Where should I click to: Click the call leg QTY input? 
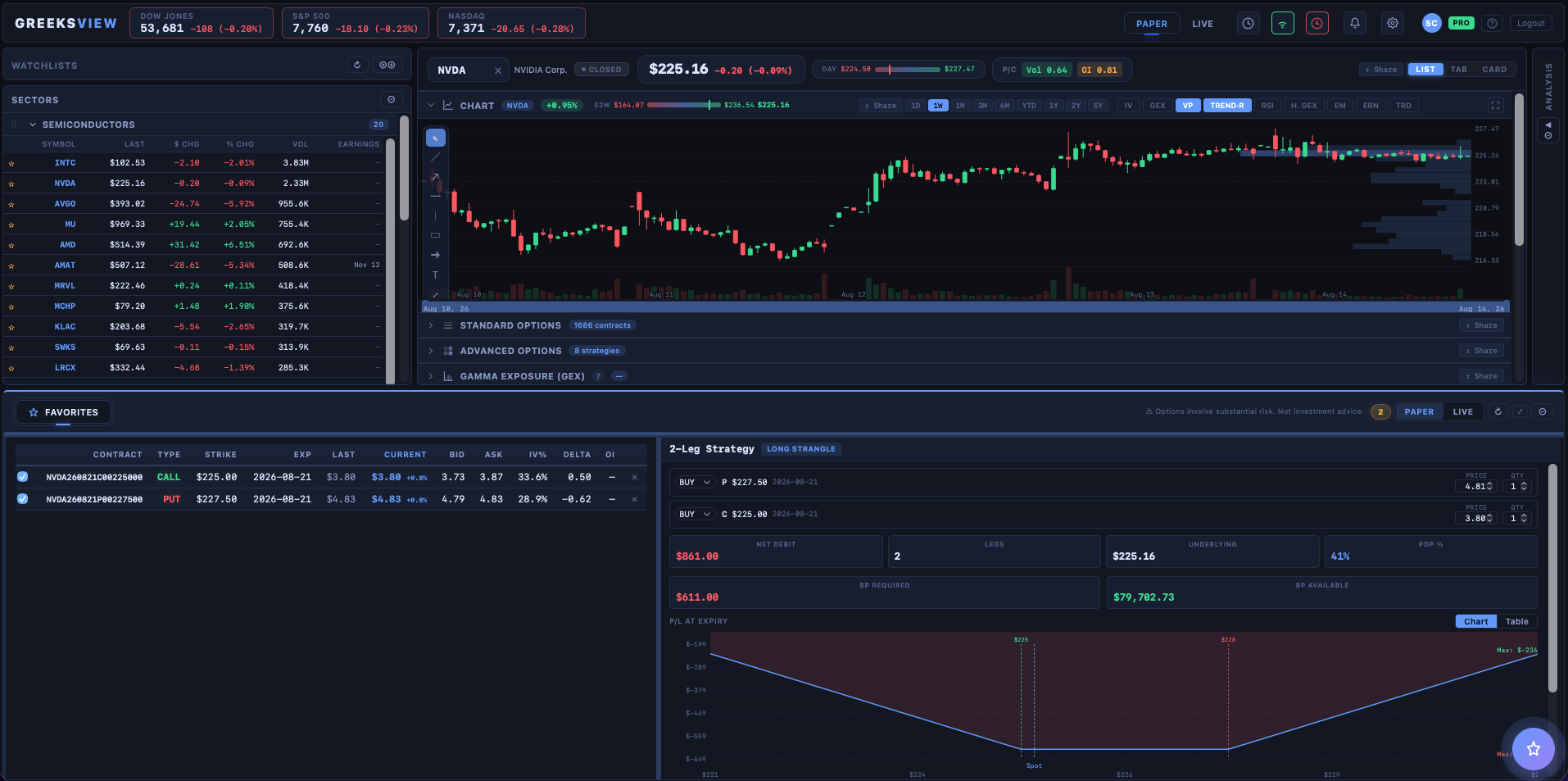coord(1518,518)
